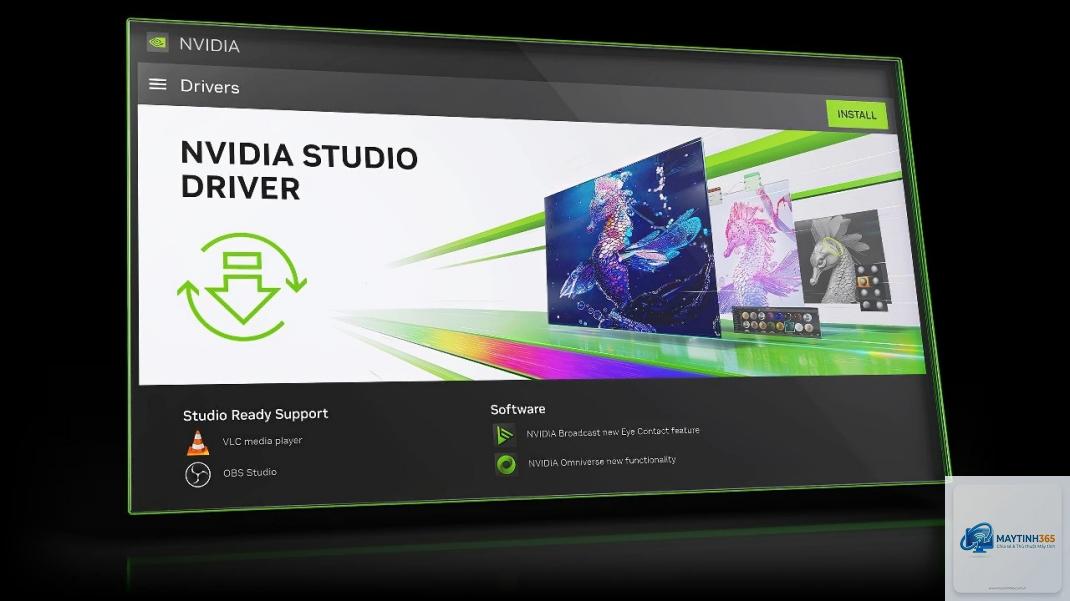Click the NVIDIA logo icon
The width and height of the screenshot is (1070, 601).
click(x=158, y=42)
